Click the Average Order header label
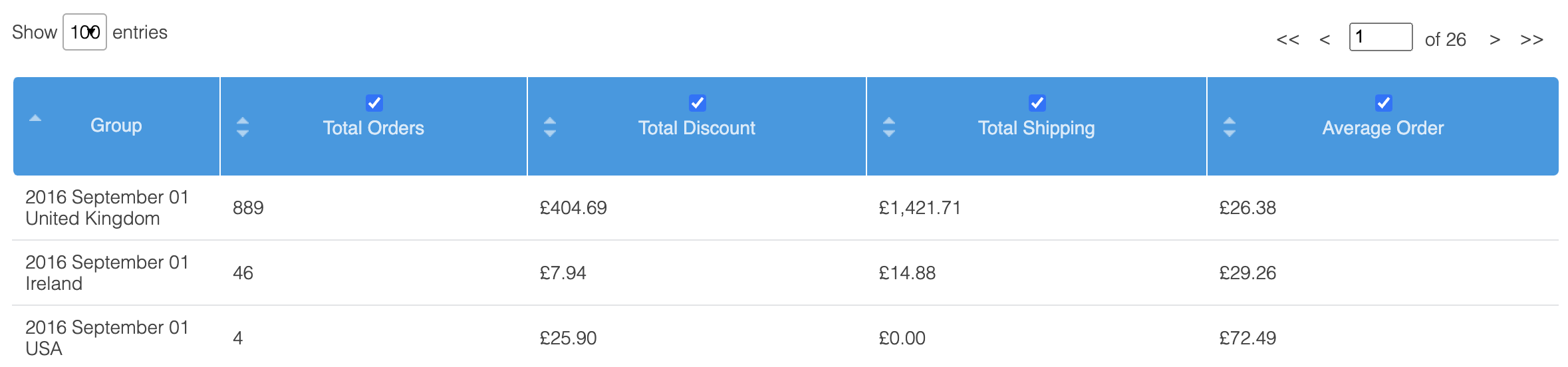Viewport: 1568px width, 367px height. (x=1383, y=128)
